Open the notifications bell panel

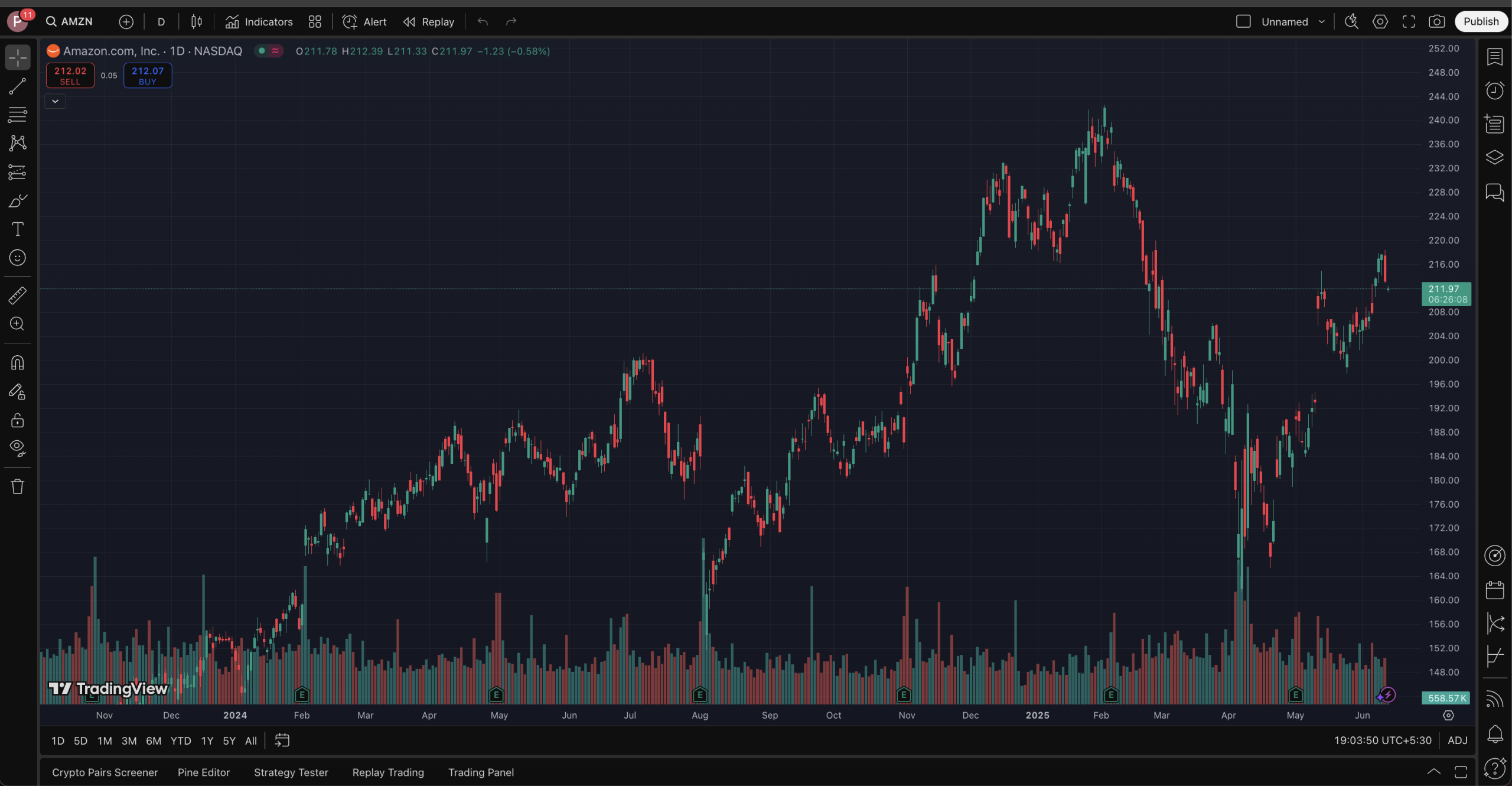click(x=1495, y=734)
